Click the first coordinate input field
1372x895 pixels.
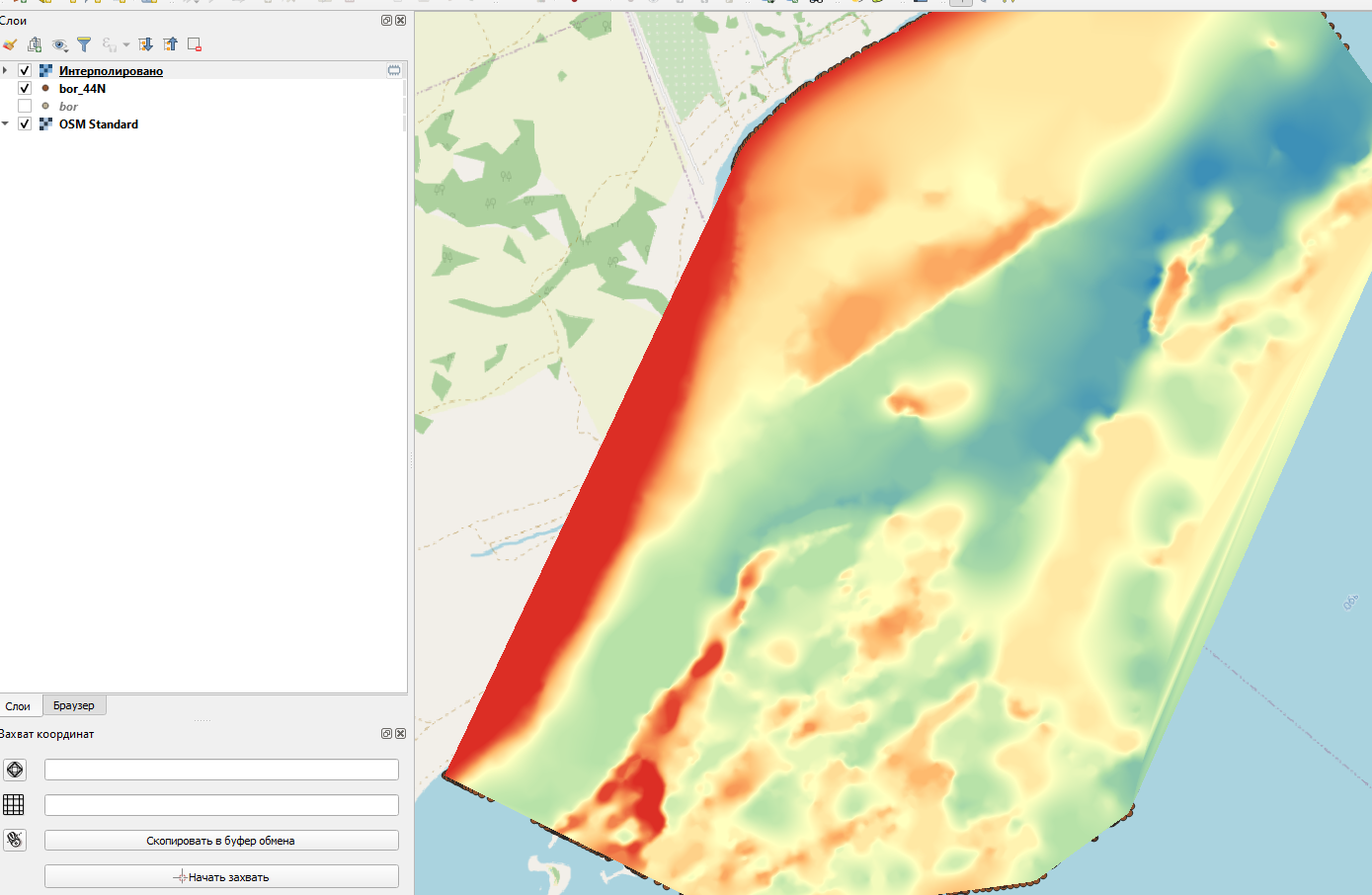click(x=221, y=770)
